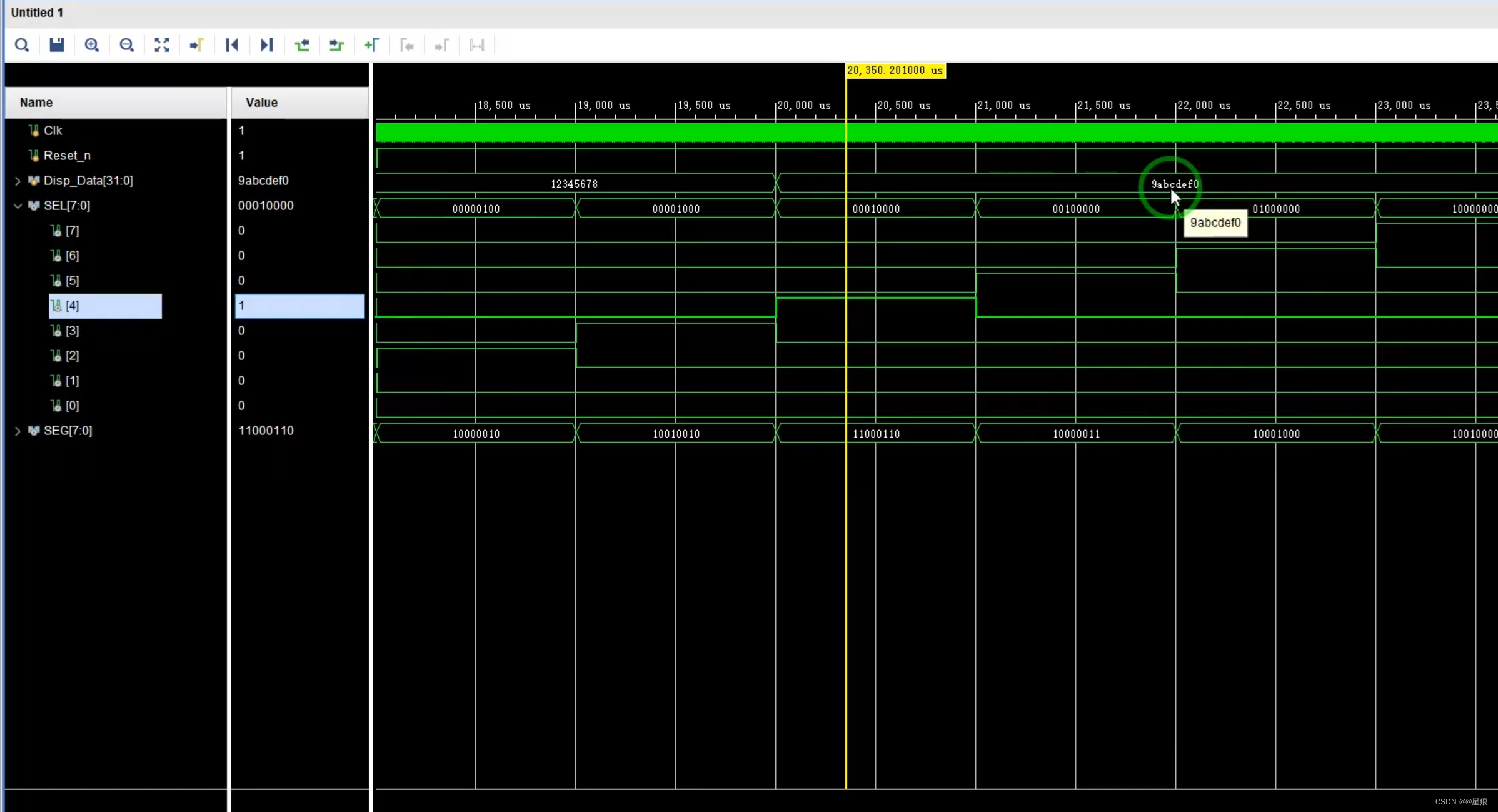This screenshot has height=812, width=1498.
Task: Click SEG waveform segment 10000011
Action: (1076, 434)
